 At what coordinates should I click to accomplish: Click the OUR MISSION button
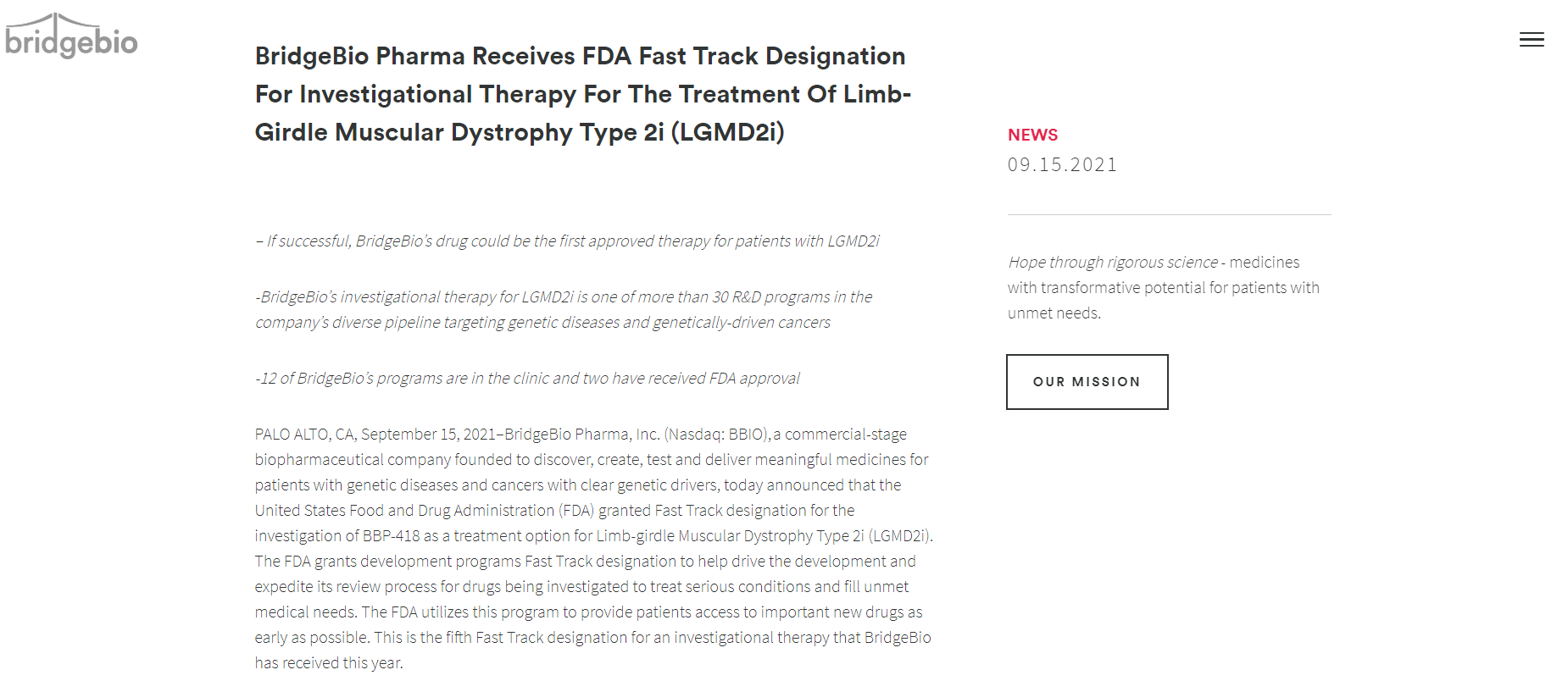click(x=1087, y=382)
